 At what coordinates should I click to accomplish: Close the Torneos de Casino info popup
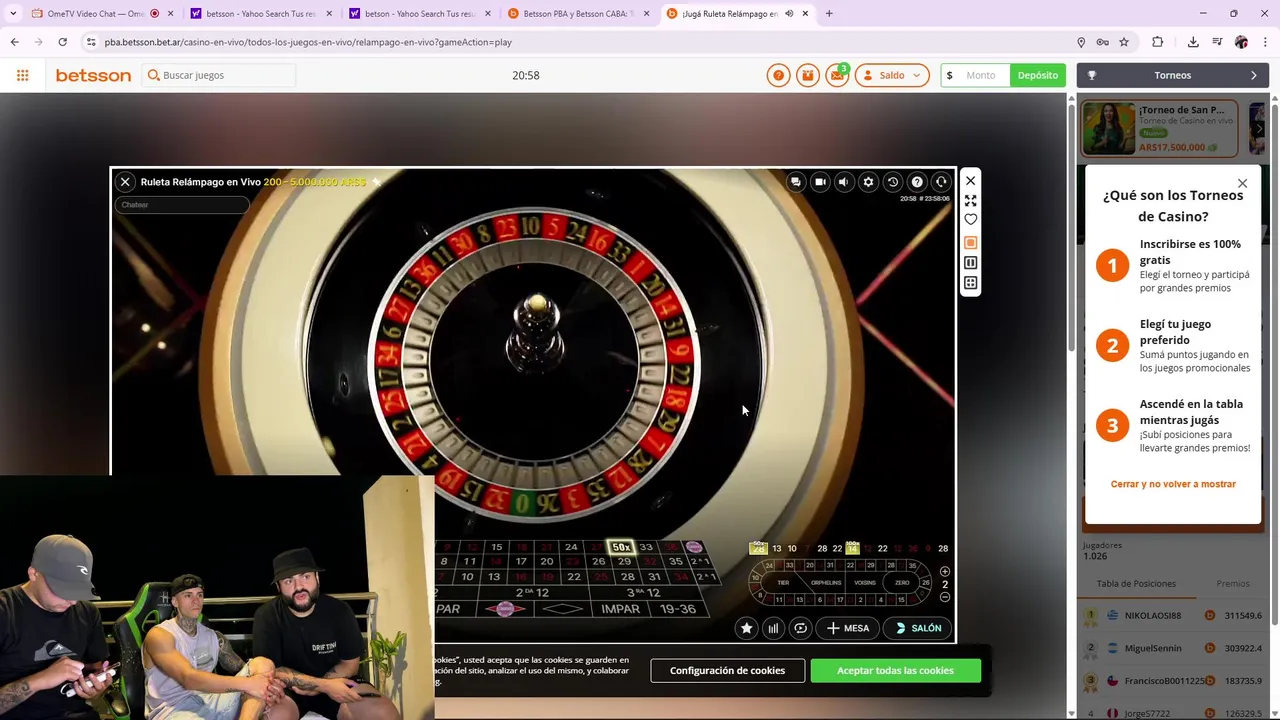1242,184
